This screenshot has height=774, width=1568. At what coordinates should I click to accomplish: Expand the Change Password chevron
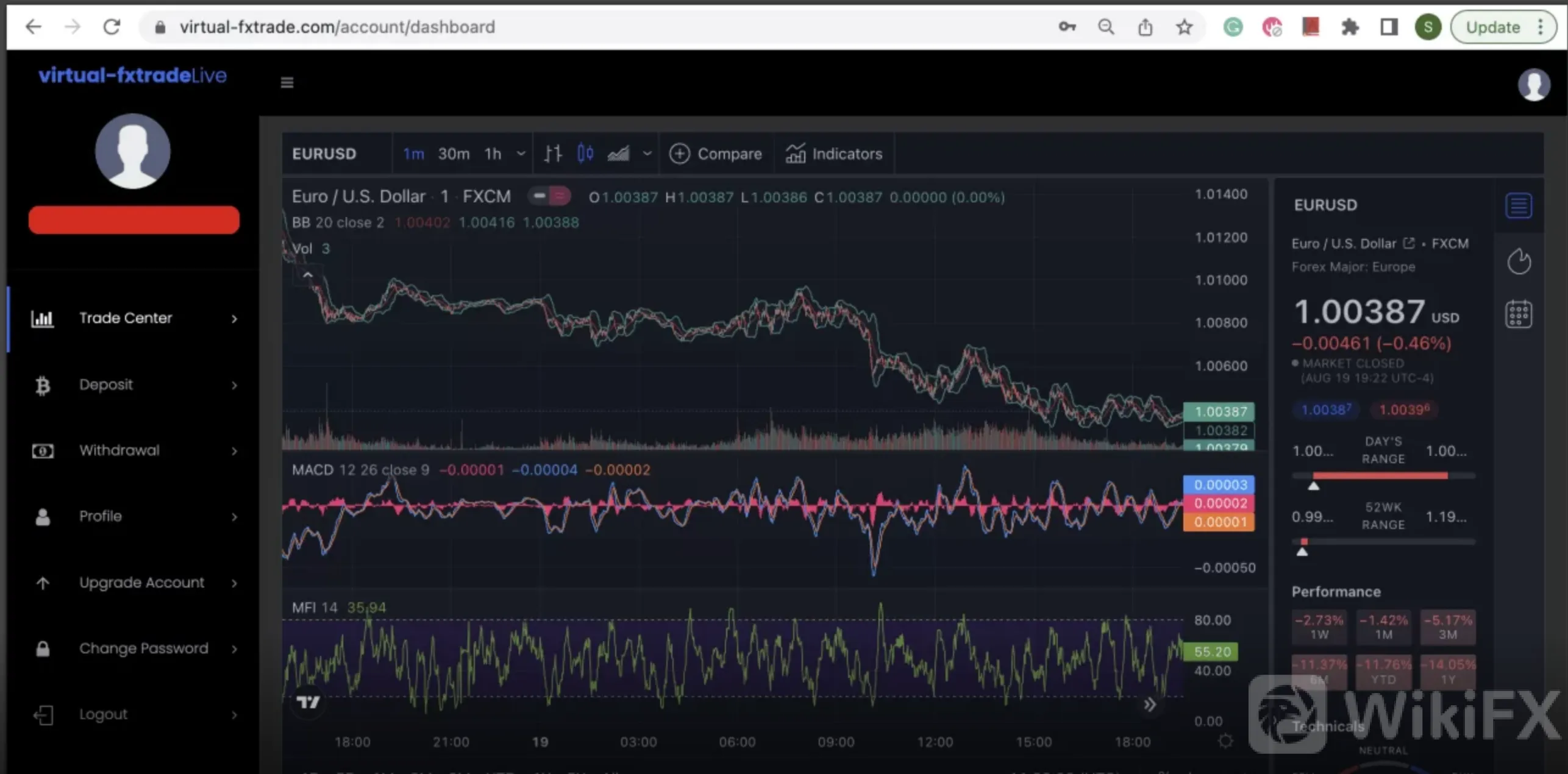tap(234, 649)
